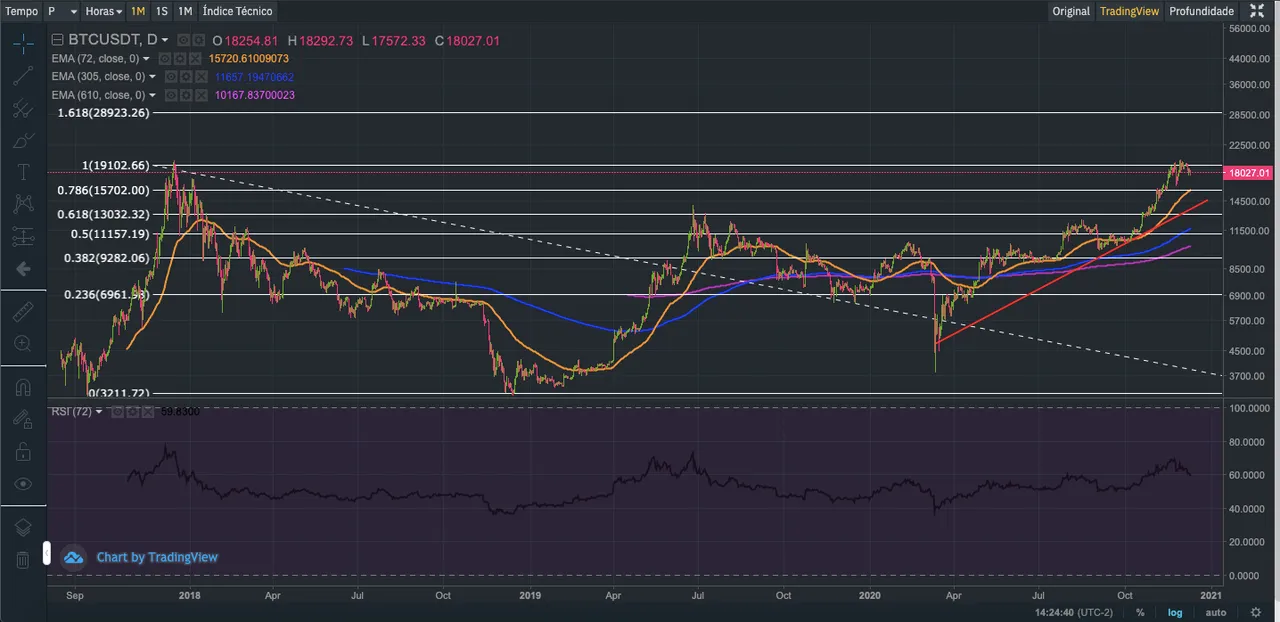Select the 1S interval
Image resolution: width=1280 pixels, height=622 pixels.
point(162,11)
